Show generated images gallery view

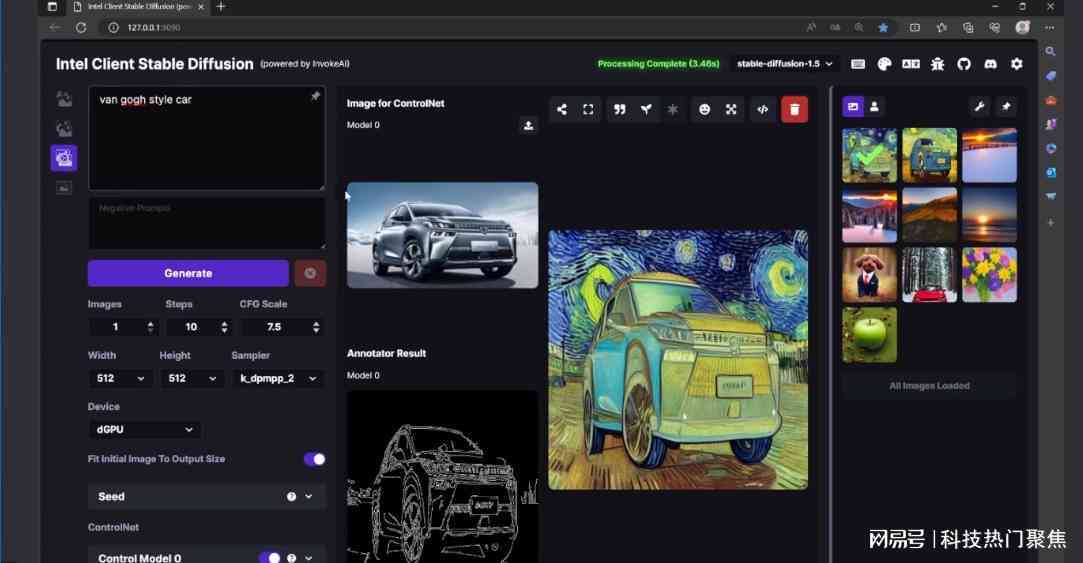pyautogui.click(x=853, y=106)
